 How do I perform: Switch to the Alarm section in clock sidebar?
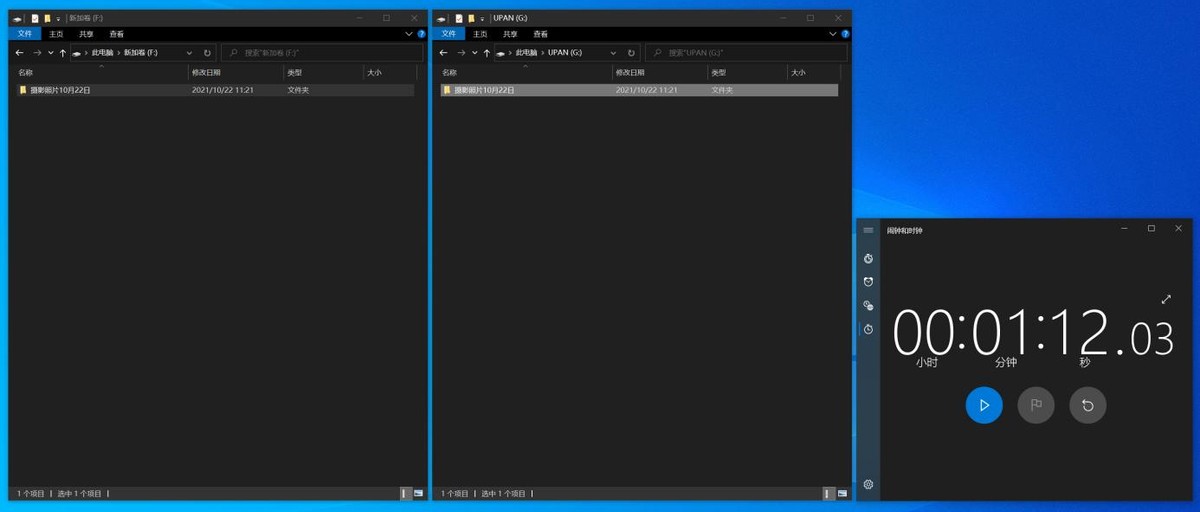[x=868, y=282]
